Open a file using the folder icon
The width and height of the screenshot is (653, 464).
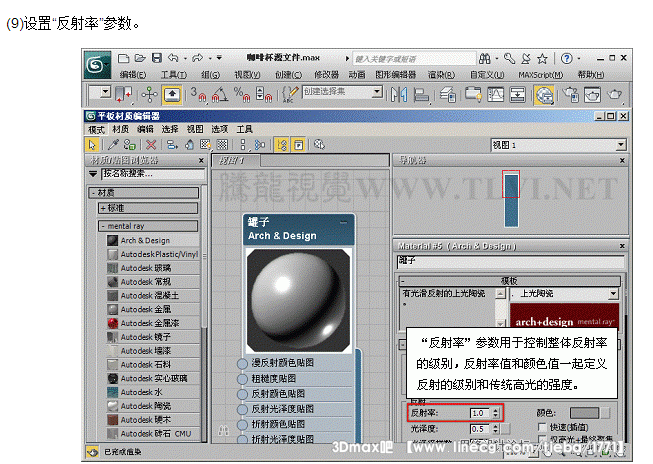pos(140,58)
